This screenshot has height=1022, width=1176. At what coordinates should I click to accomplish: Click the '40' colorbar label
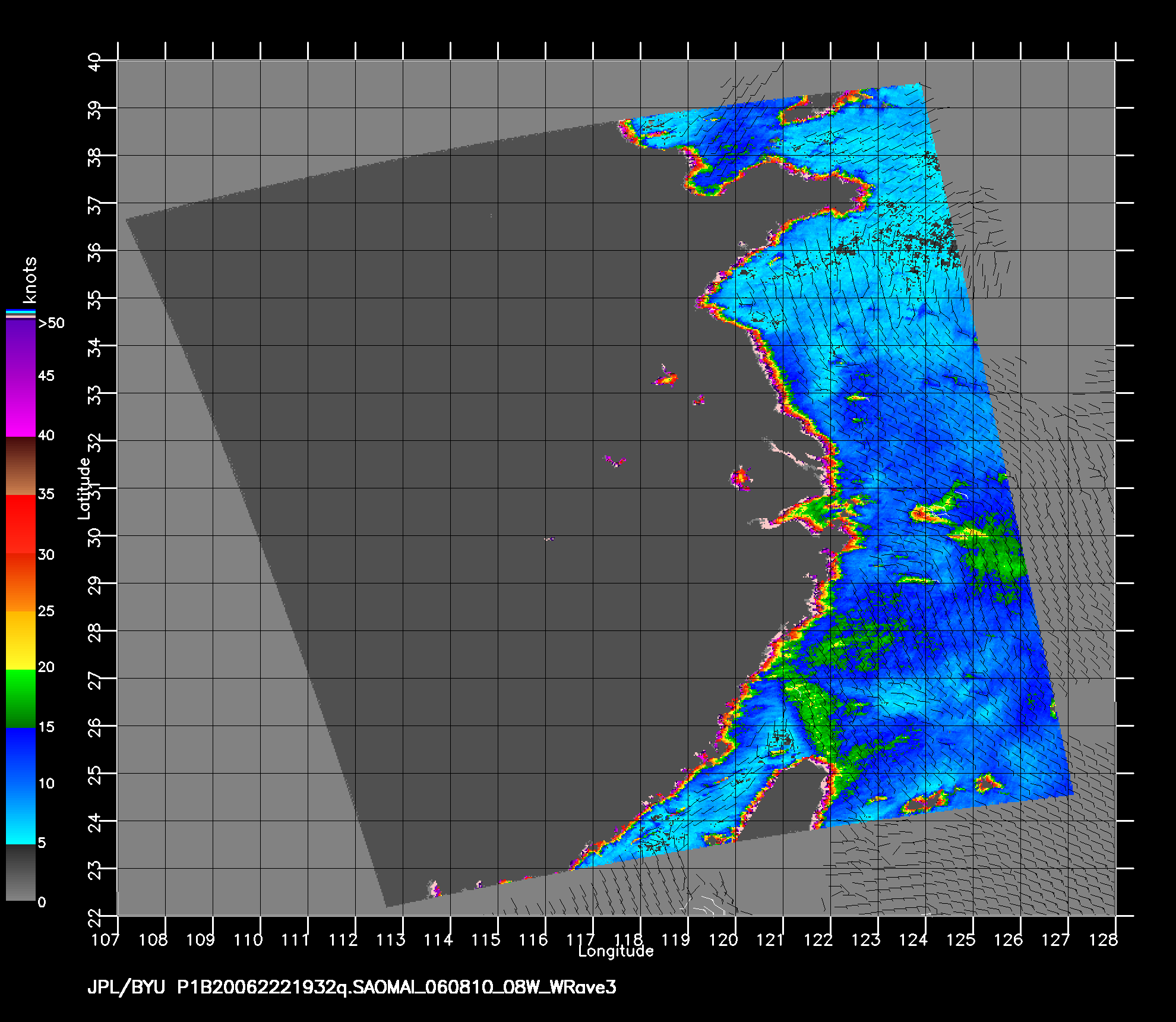pyautogui.click(x=46, y=435)
